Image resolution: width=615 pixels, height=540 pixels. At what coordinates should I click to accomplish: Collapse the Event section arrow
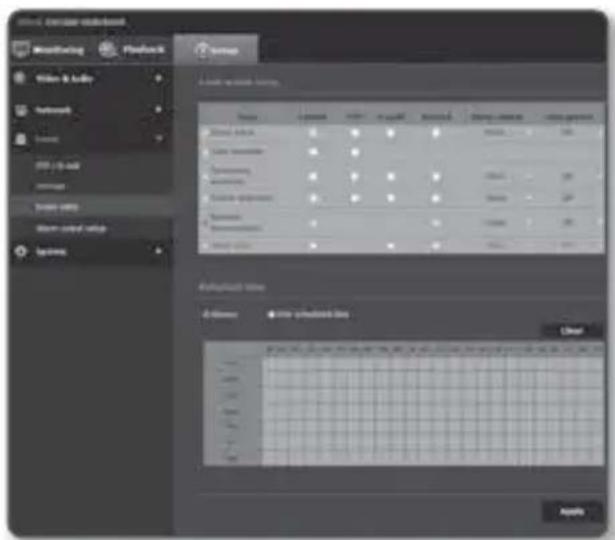[159, 138]
